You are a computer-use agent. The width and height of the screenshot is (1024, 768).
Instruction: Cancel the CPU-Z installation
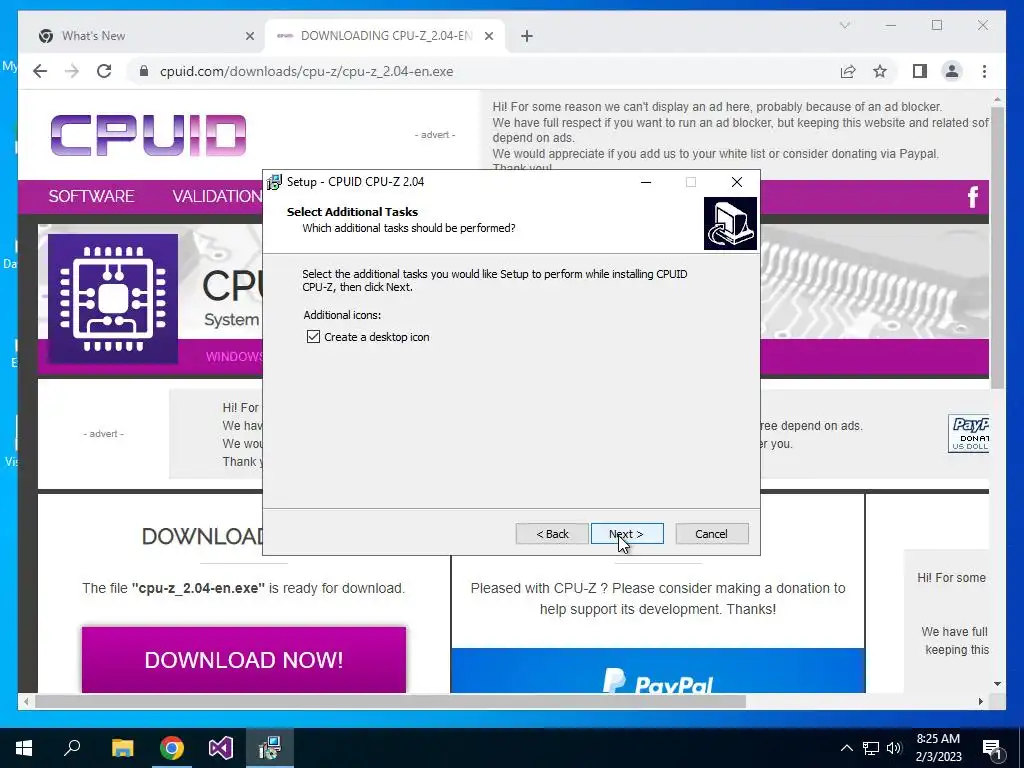click(712, 534)
